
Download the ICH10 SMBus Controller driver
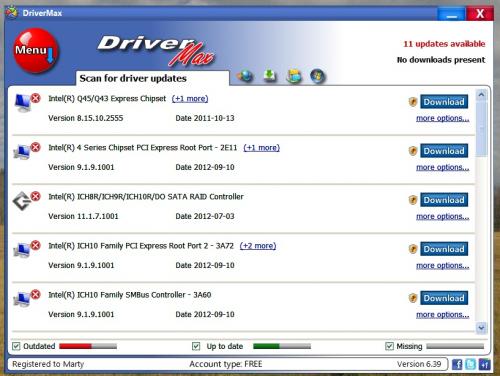(444, 298)
